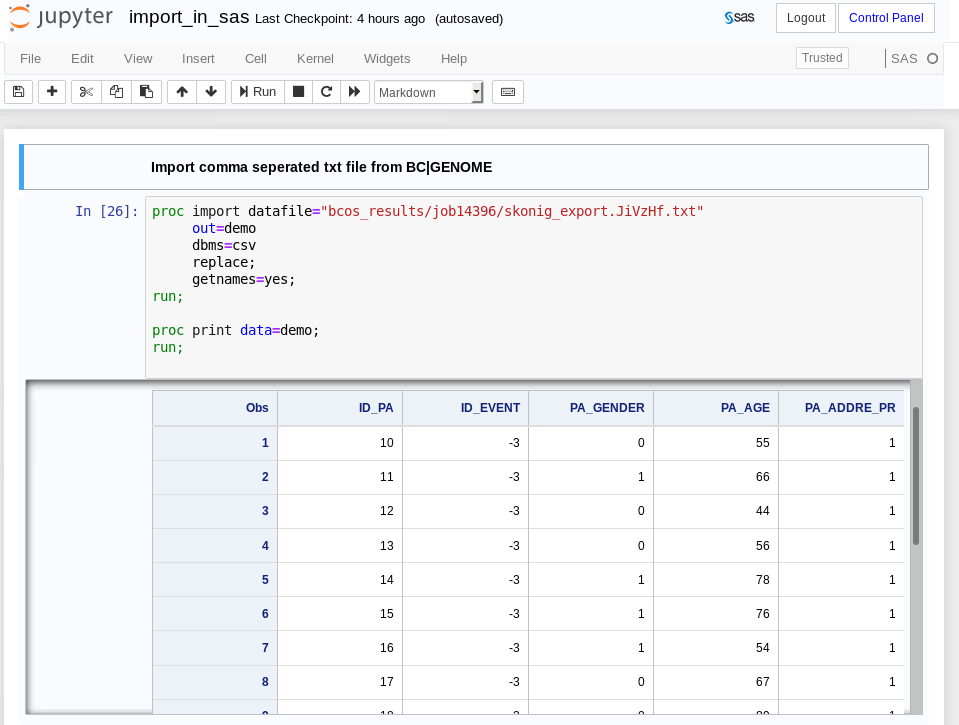Click the 'proc print data=demo;' line
Screen dimensions: 959x725
click(235, 330)
